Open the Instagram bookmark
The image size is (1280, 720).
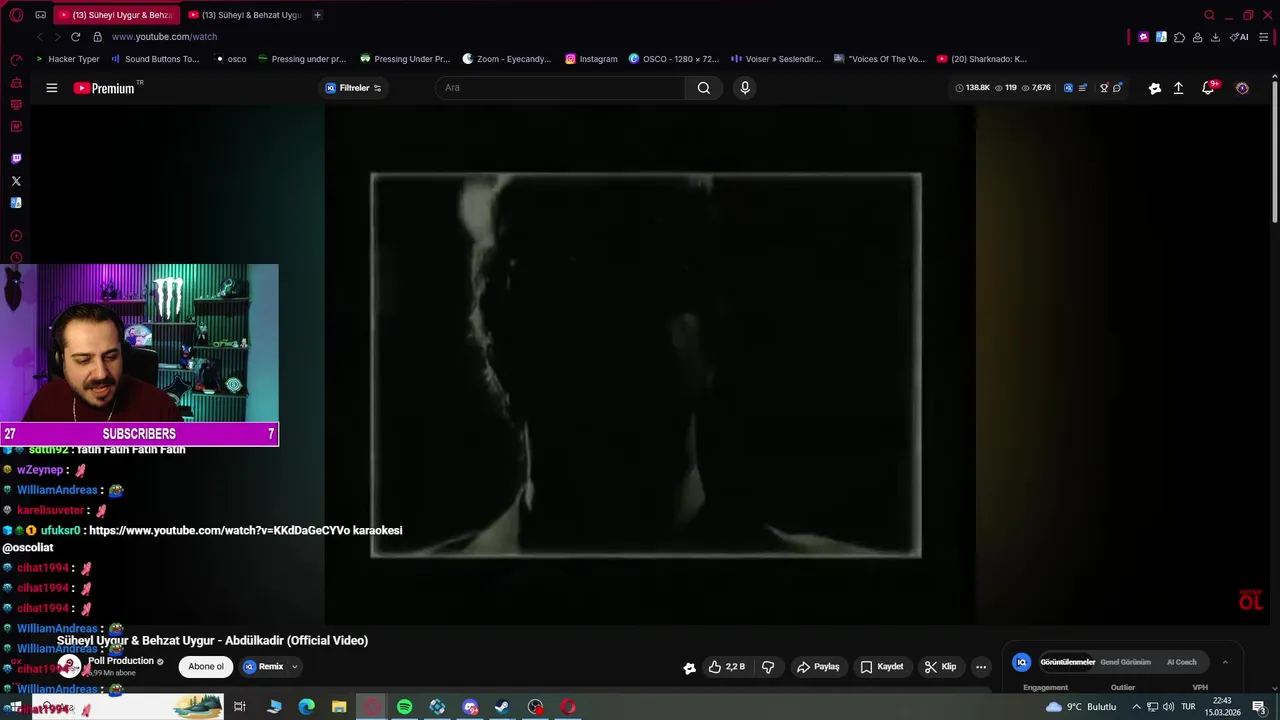(x=591, y=59)
